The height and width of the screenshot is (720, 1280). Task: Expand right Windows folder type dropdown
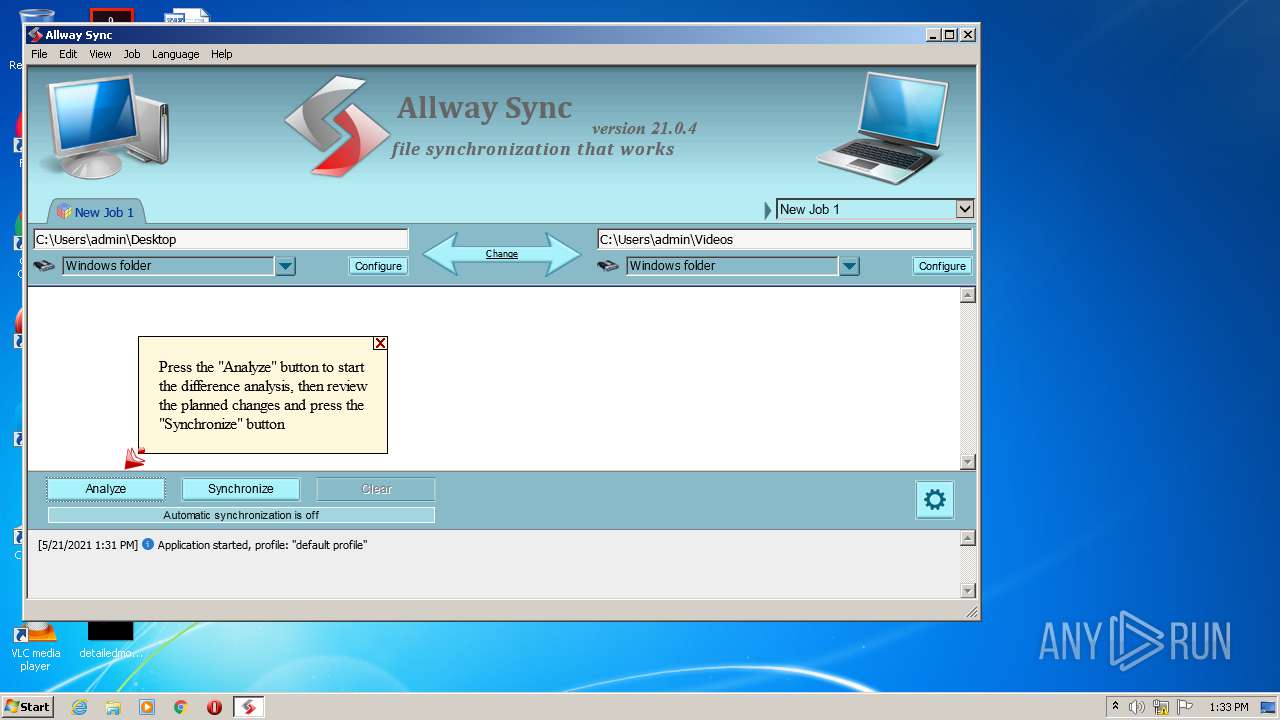click(x=849, y=266)
